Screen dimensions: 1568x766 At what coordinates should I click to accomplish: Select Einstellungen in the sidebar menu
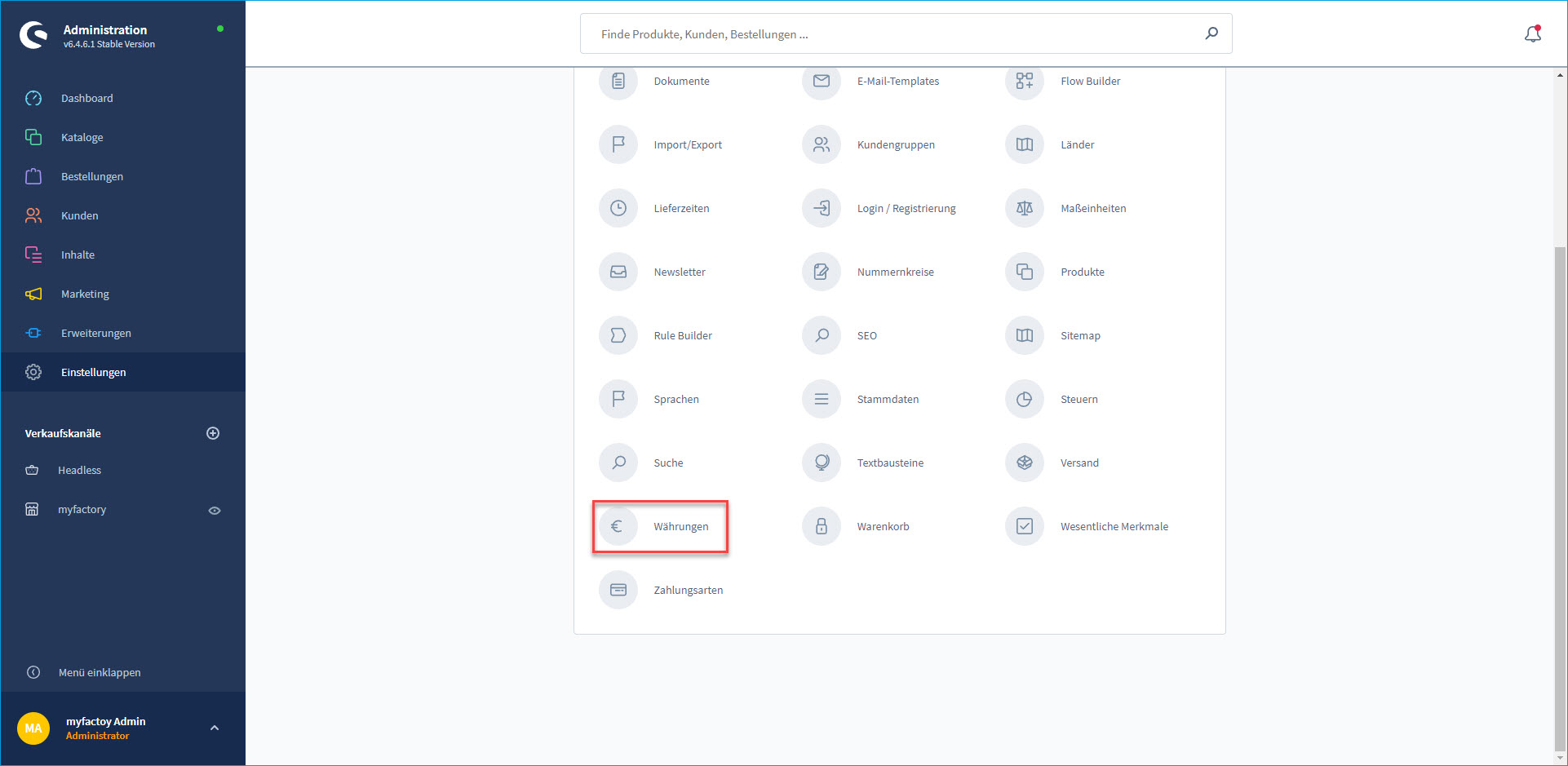tap(94, 372)
